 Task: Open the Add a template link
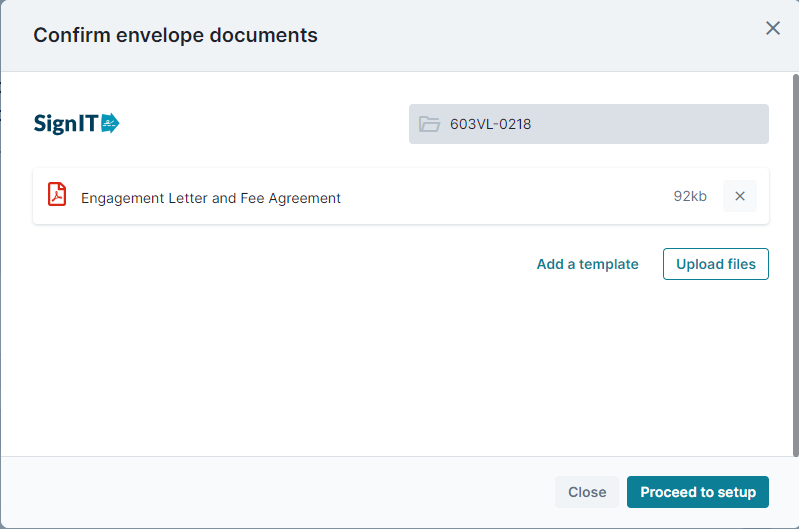[x=587, y=264]
